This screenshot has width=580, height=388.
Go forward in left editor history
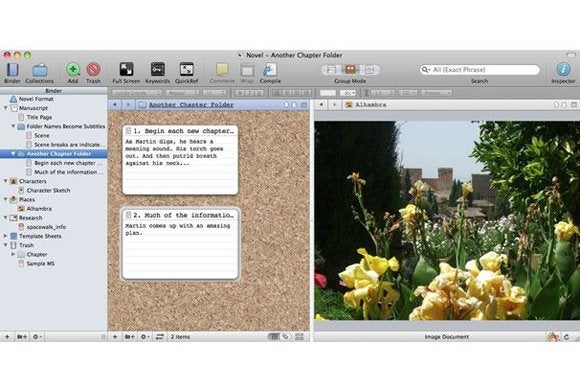[x=128, y=105]
